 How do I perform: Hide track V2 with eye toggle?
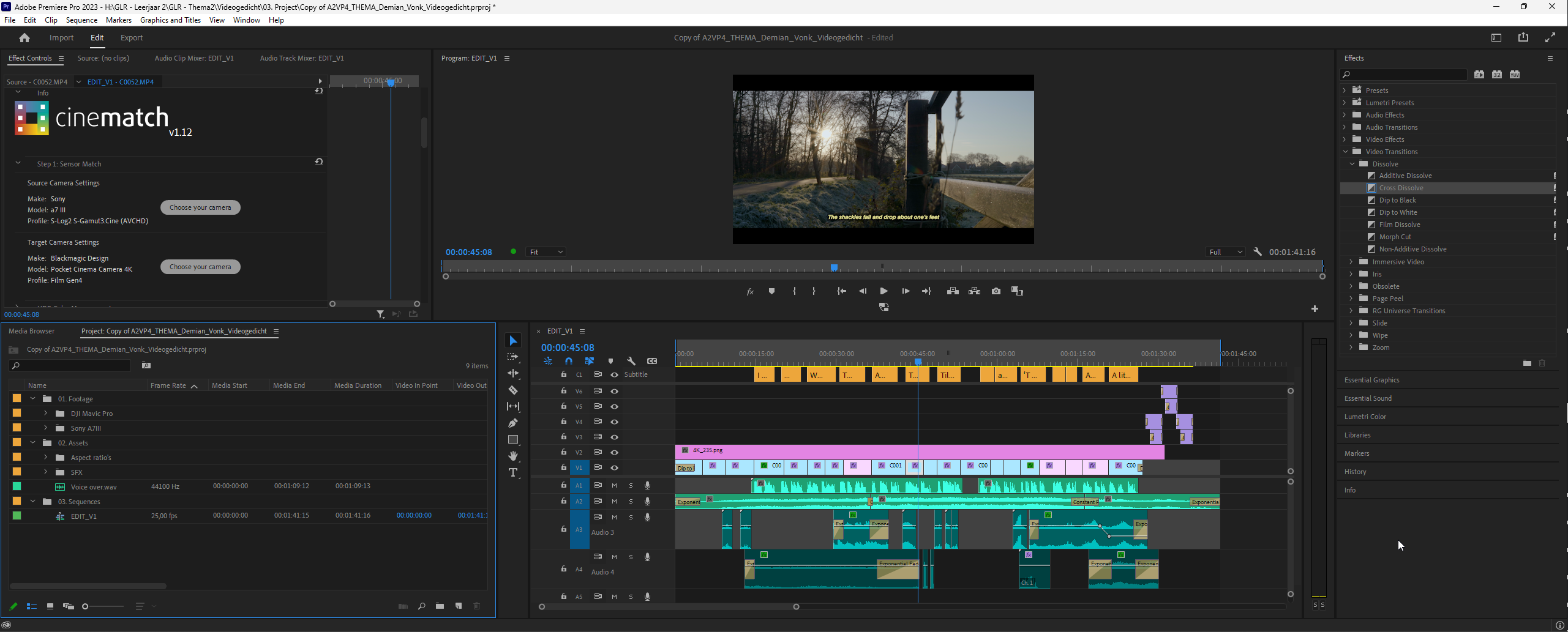[614, 452]
